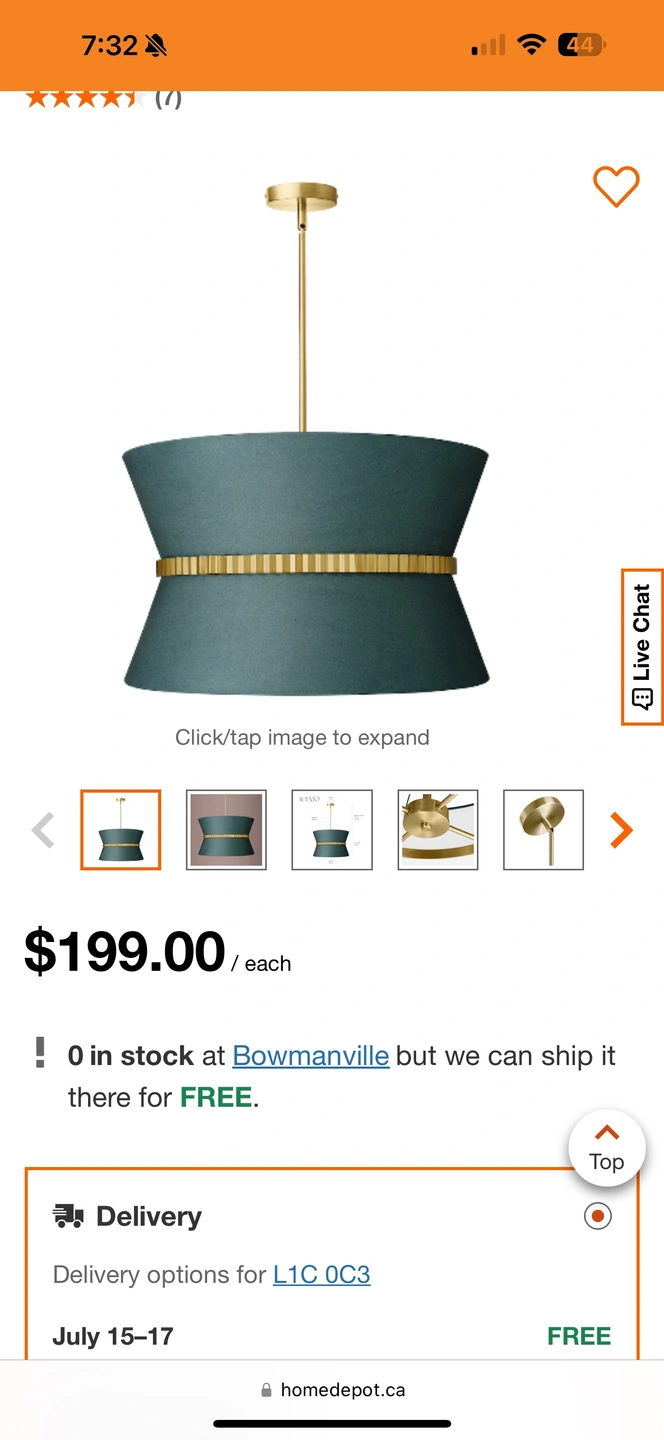Open the Bowmanville store link
This screenshot has height=1440, width=664.
pos(311,1055)
